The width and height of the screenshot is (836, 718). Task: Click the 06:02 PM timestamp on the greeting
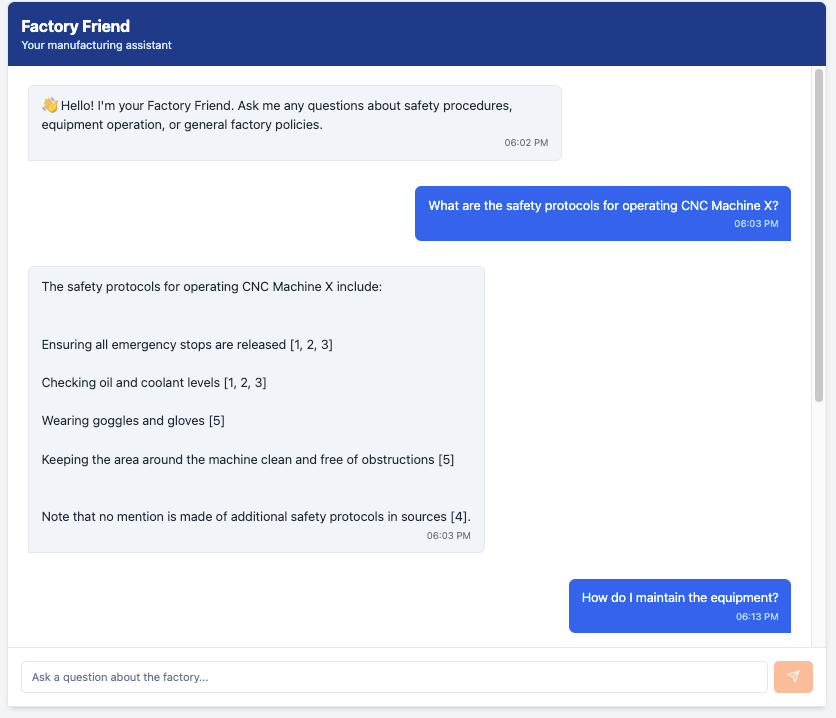pos(527,142)
